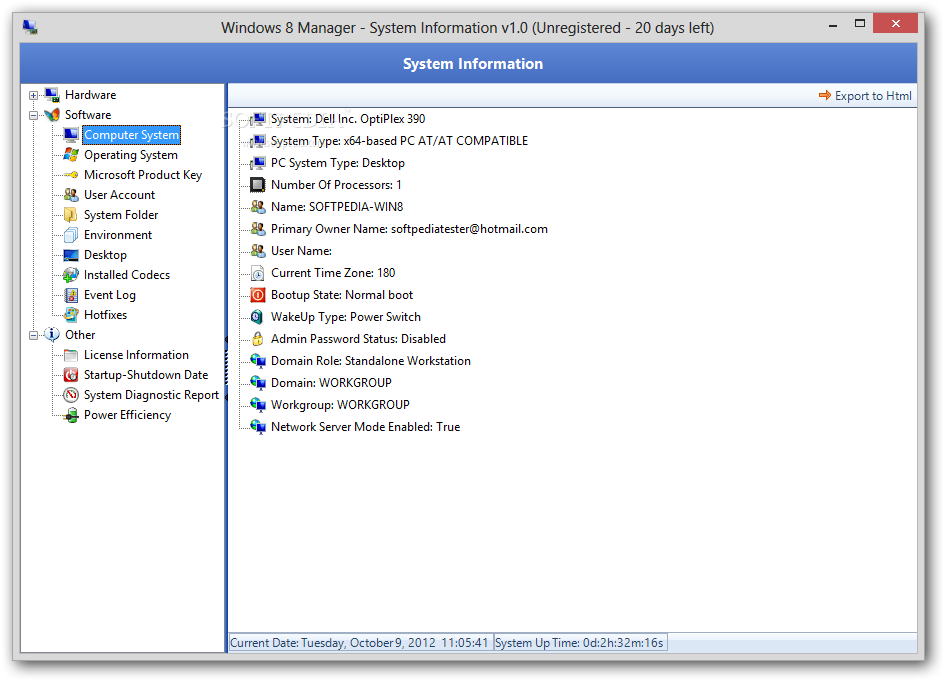945x681 pixels.
Task: Click the Admin Password Status lock icon
Action: [x=258, y=339]
